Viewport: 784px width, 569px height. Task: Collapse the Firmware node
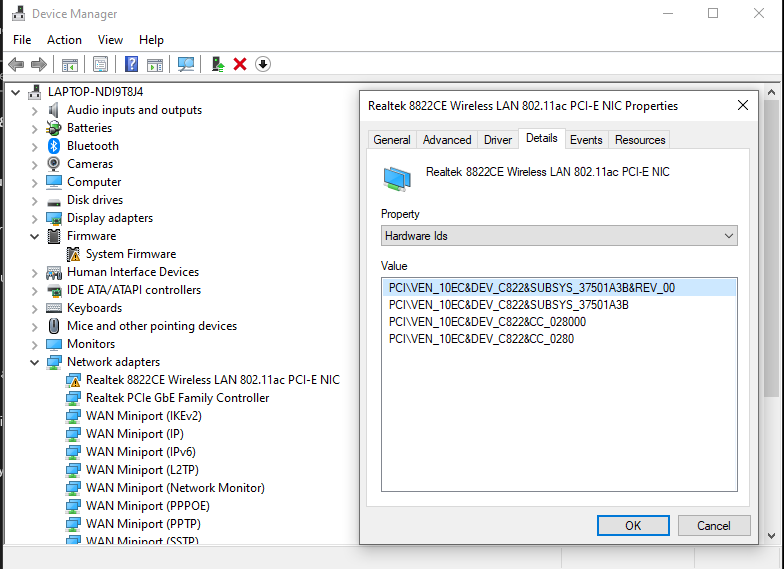pyautogui.click(x=34, y=236)
